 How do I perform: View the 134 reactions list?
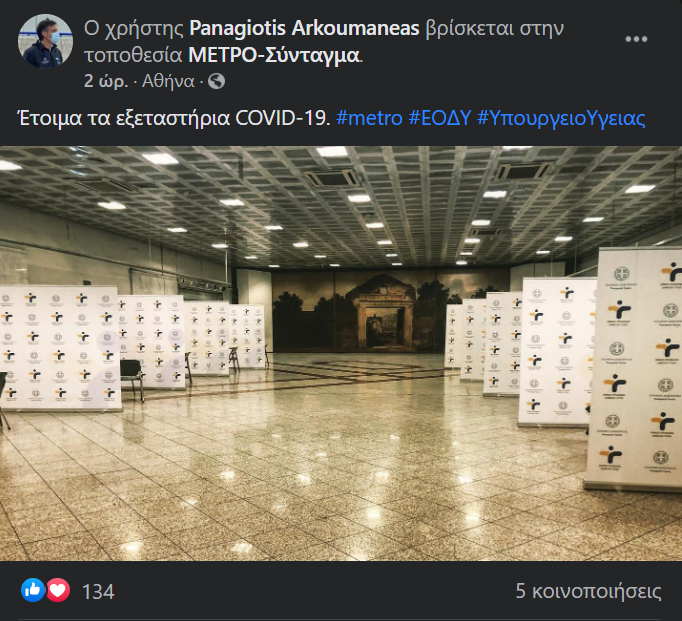[x=98, y=591]
